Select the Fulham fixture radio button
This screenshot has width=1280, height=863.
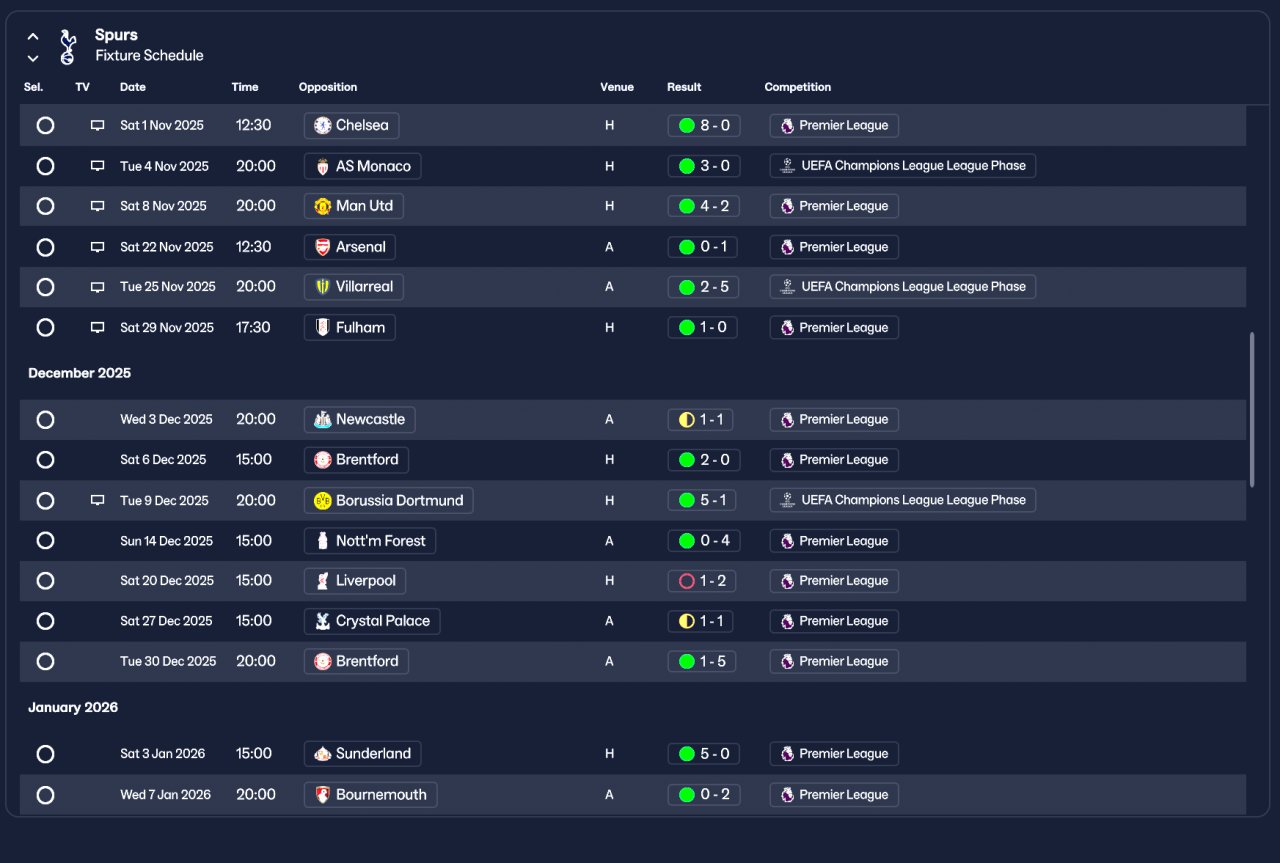[x=45, y=327]
